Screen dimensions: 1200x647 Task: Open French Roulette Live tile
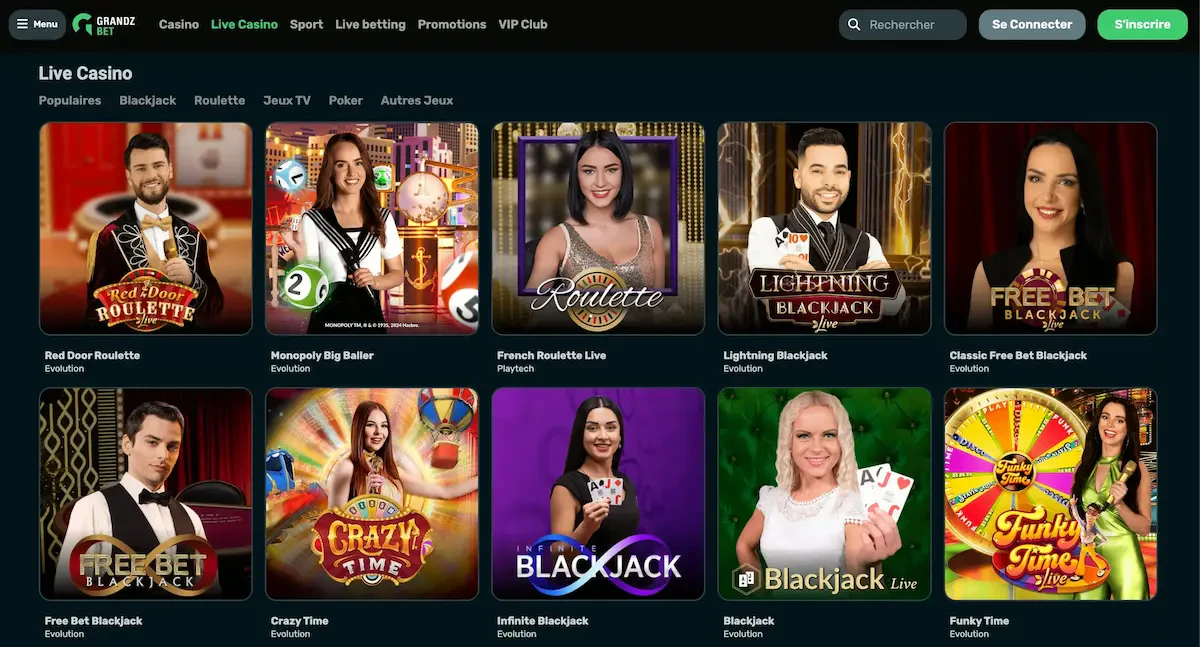pos(598,228)
